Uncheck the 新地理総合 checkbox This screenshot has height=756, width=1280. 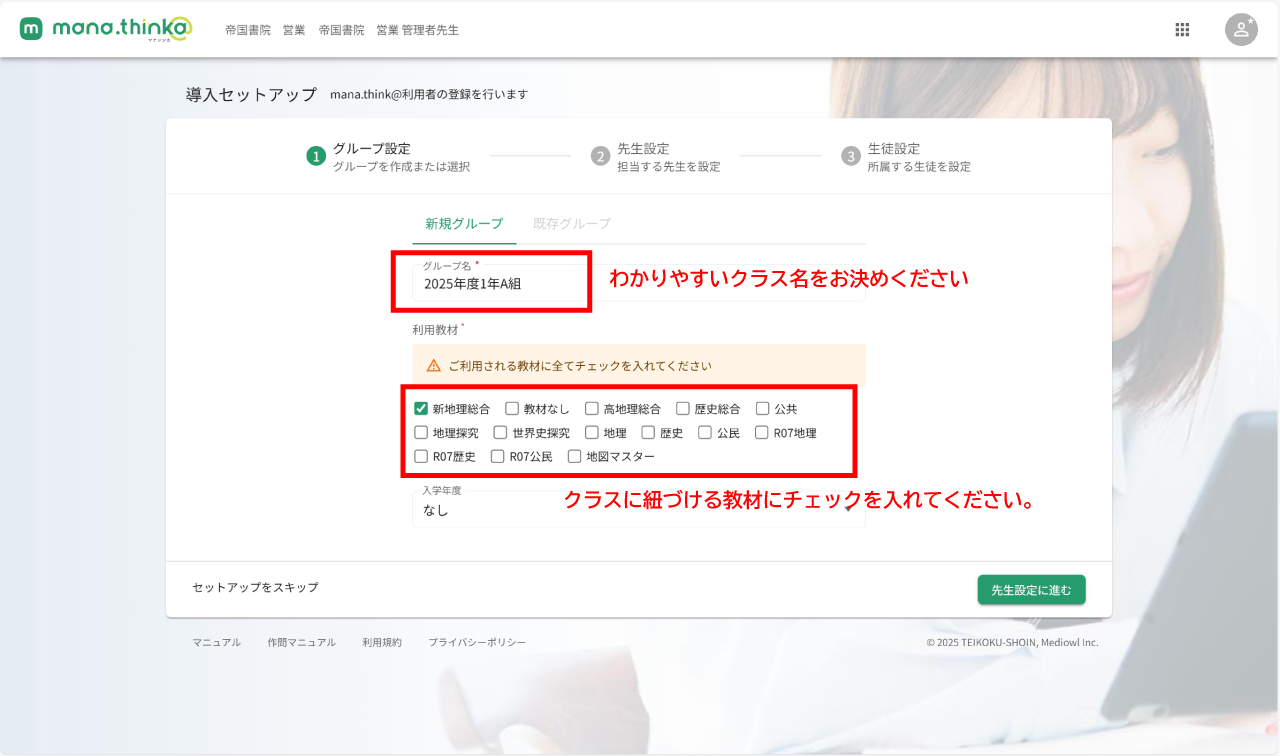pos(421,408)
